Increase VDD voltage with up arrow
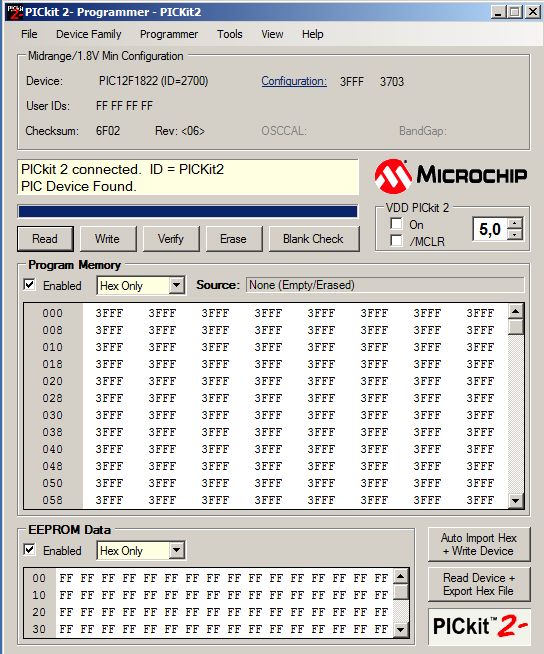Image resolution: width=544 pixels, height=654 pixels. pos(515,224)
